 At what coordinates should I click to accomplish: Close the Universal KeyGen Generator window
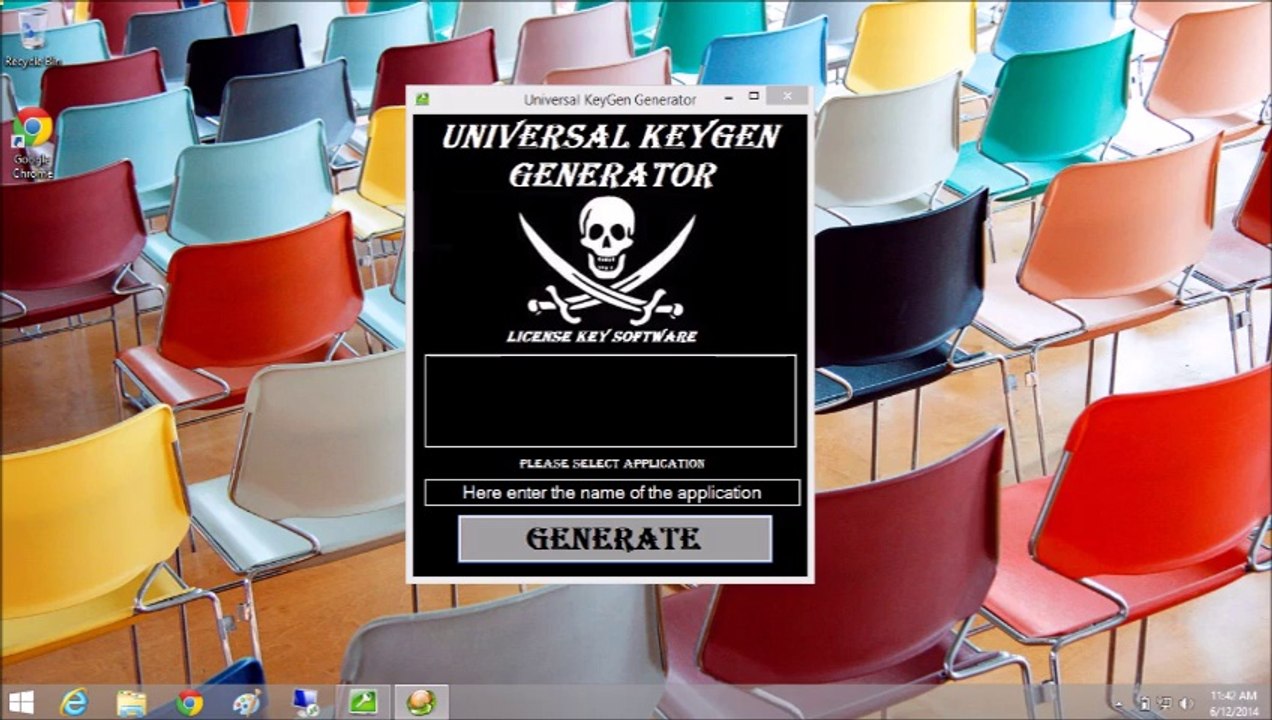point(788,96)
